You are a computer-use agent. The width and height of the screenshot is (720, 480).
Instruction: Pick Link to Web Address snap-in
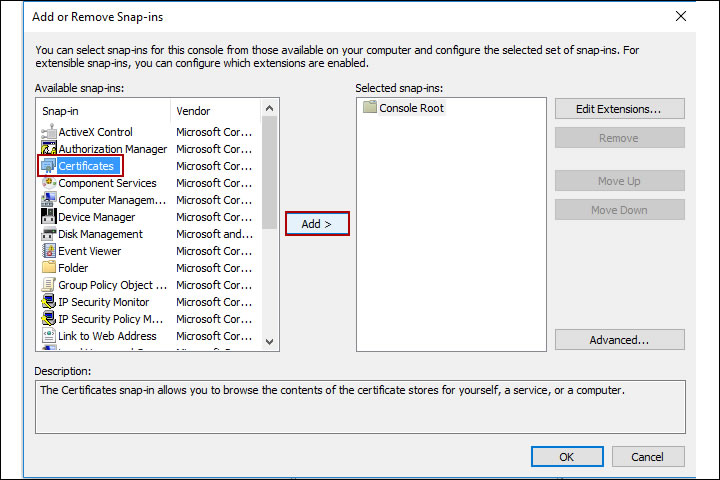click(107, 336)
